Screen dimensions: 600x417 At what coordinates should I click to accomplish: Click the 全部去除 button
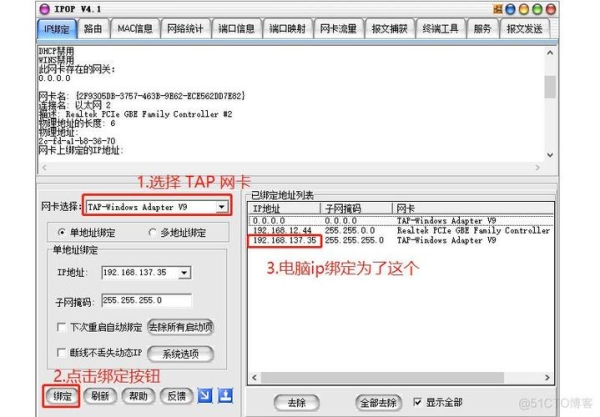378,402
